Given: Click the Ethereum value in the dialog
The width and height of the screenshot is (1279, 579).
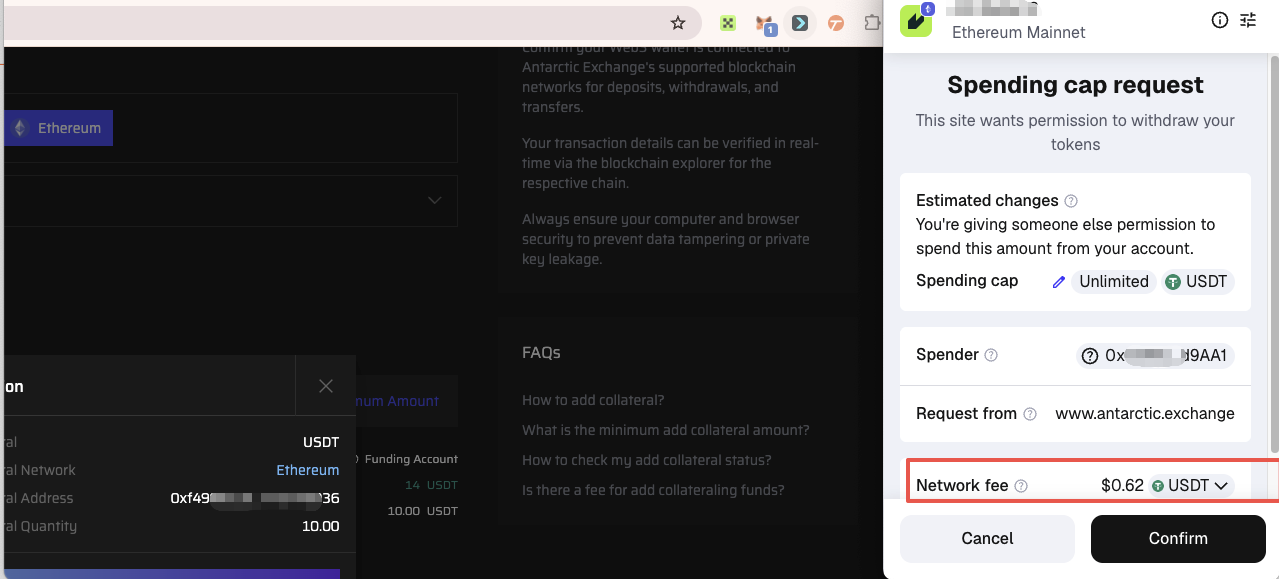Looking at the screenshot, I should [308, 470].
